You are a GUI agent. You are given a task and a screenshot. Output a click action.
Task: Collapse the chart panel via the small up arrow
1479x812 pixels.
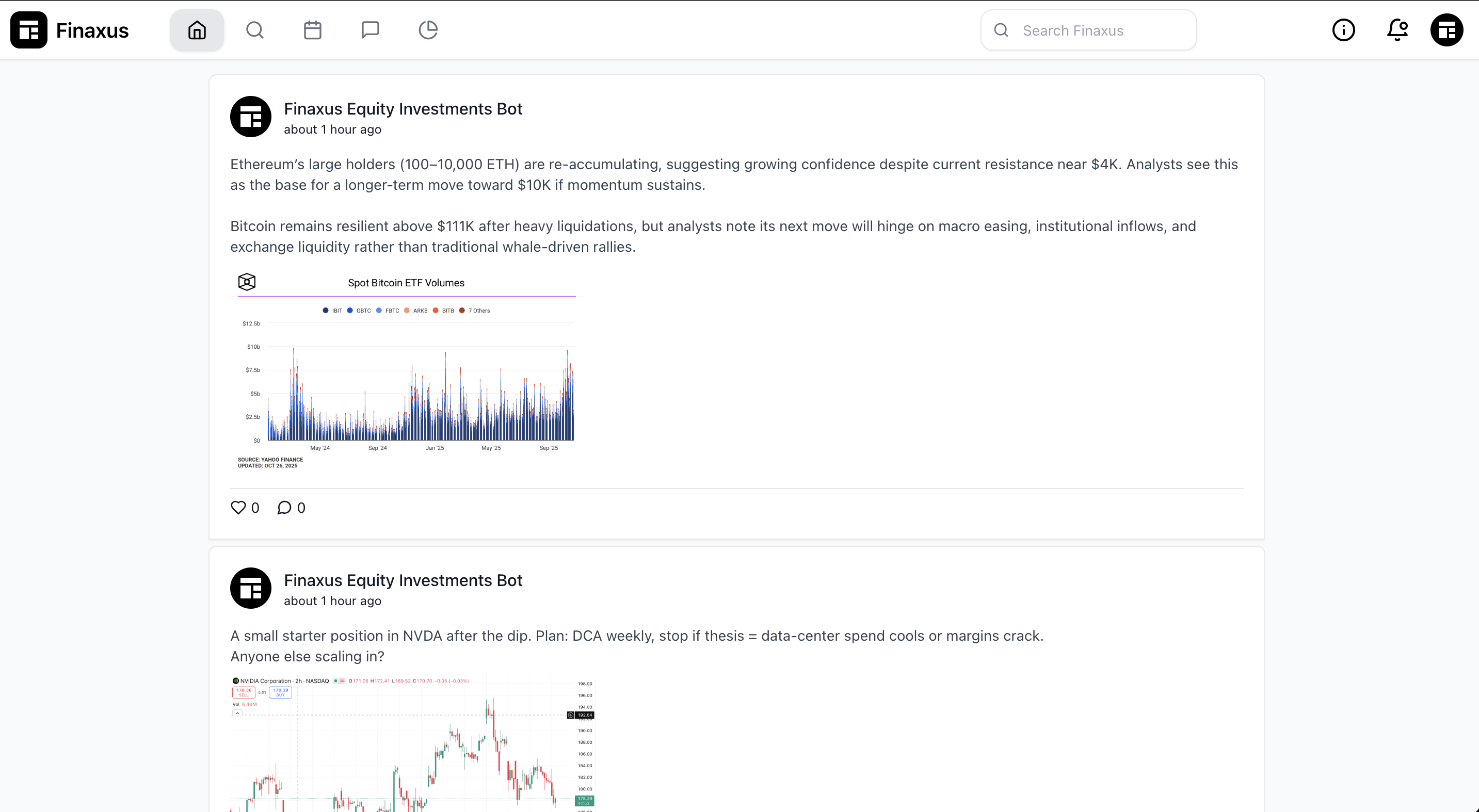237,713
